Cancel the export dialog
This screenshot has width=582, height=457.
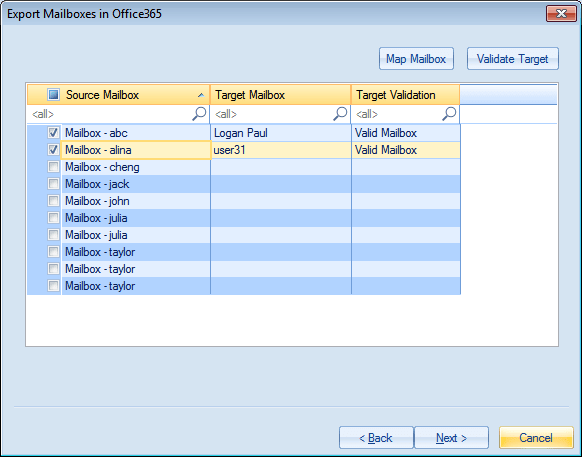[536, 438]
